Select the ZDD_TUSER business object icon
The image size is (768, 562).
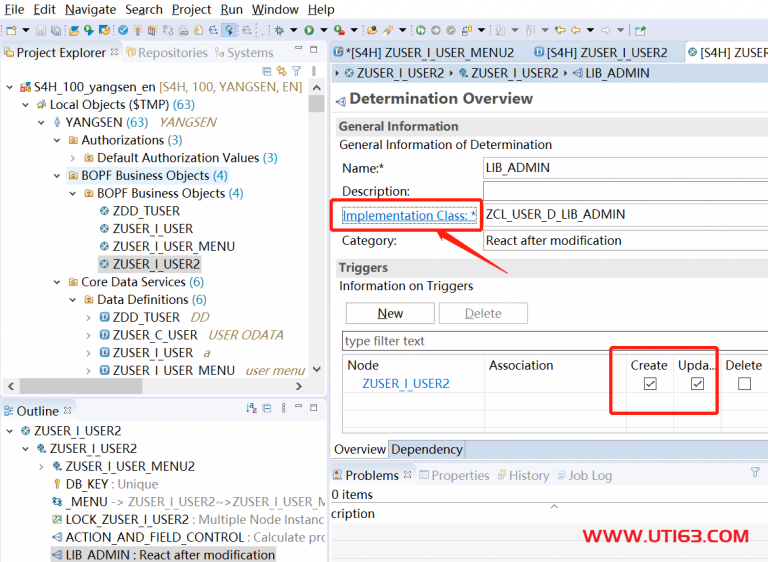[104, 211]
